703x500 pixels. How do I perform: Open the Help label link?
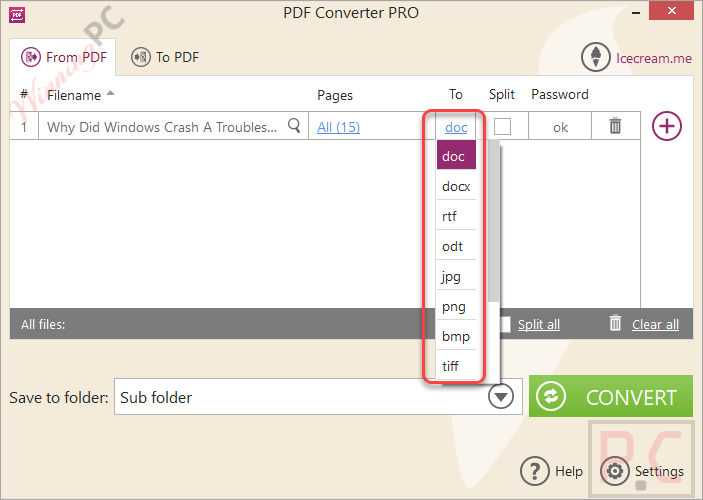point(569,471)
